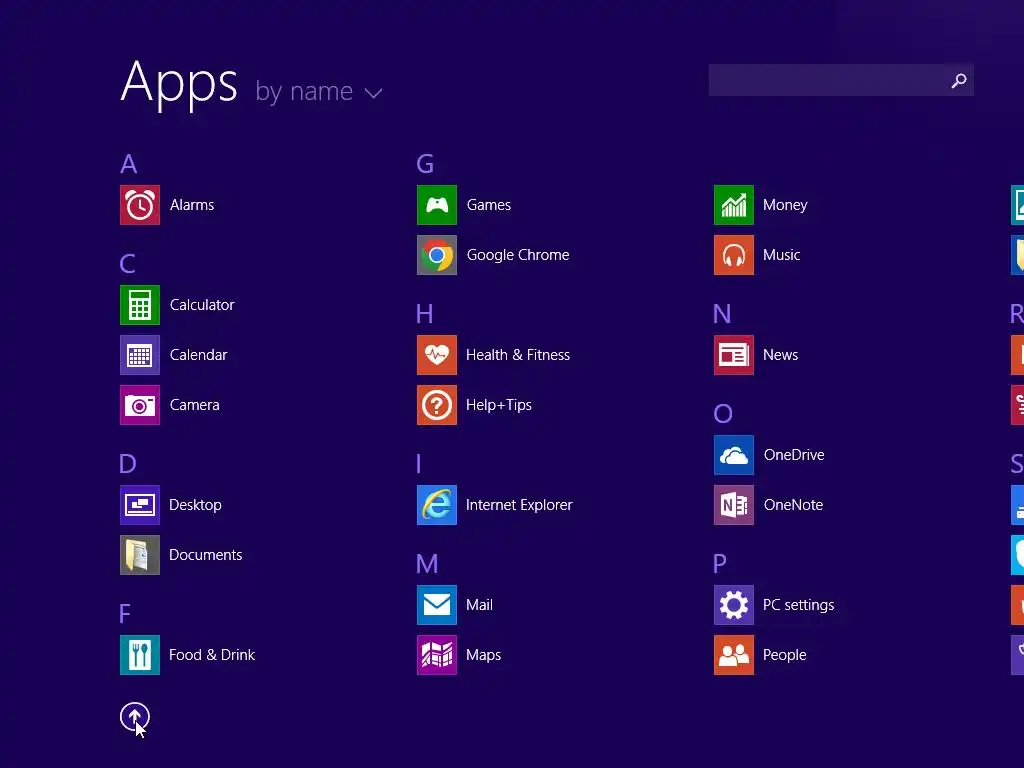
Task: Launch Internet Explorer icon
Action: 437,505
